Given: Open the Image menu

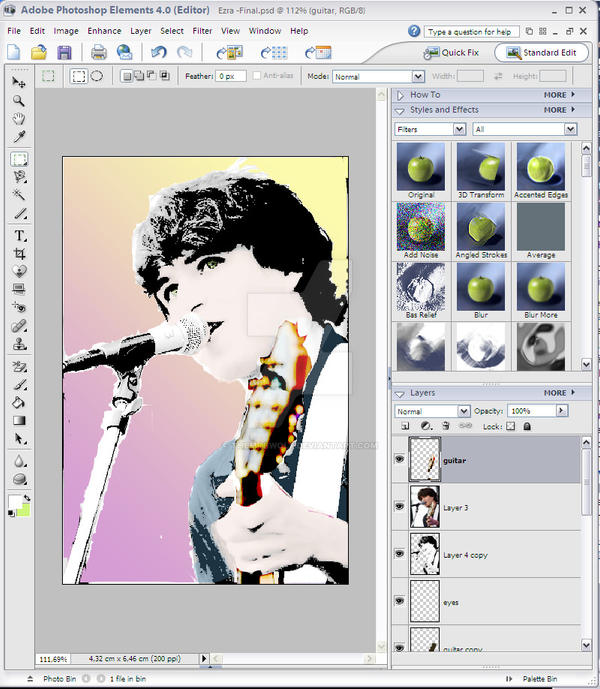Looking at the screenshot, I should click(x=66, y=31).
